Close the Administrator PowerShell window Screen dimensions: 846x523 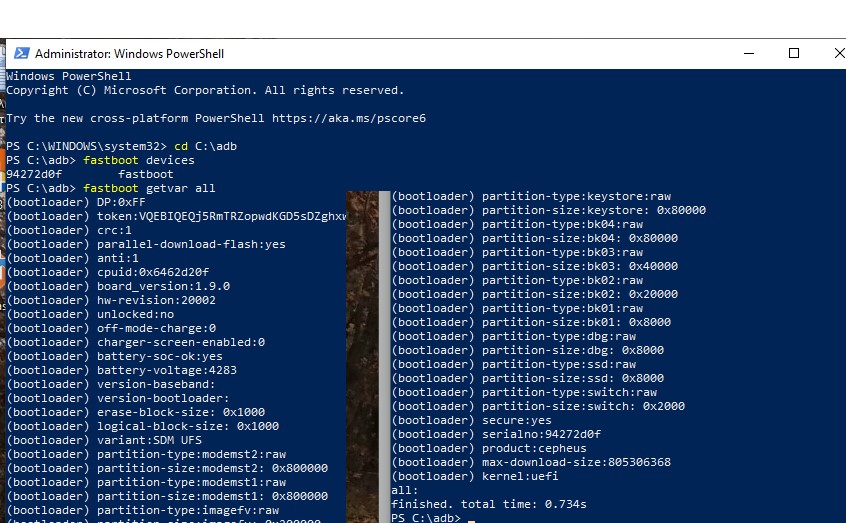click(840, 53)
